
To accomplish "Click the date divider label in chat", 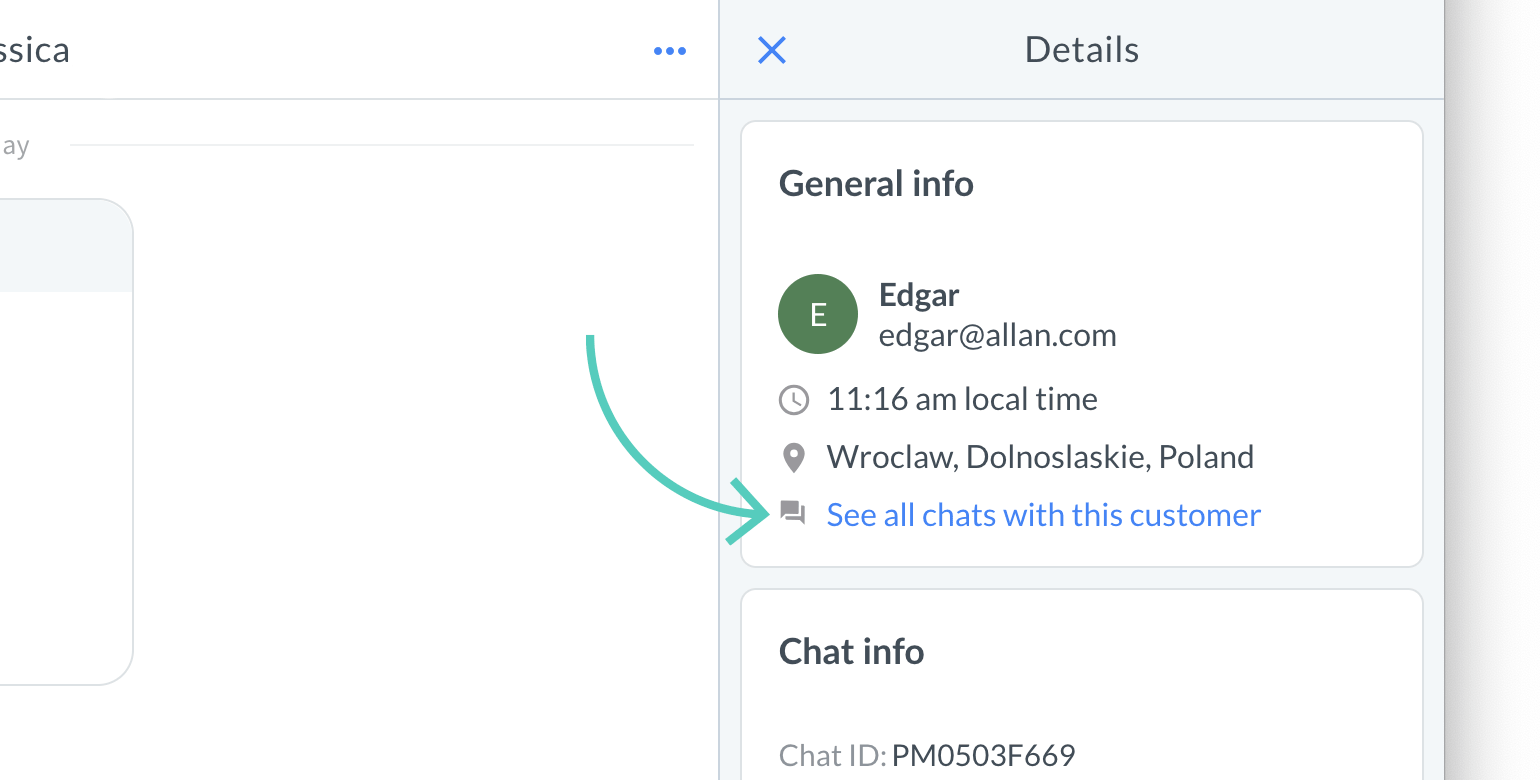I will (x=15, y=146).
